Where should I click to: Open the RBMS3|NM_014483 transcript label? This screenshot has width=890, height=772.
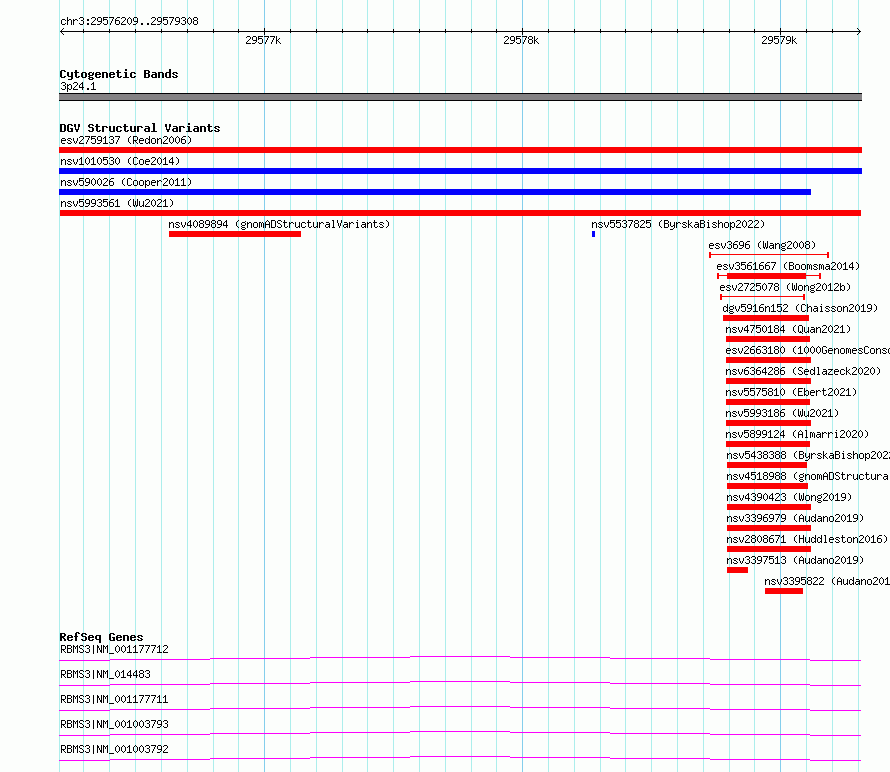[105, 674]
